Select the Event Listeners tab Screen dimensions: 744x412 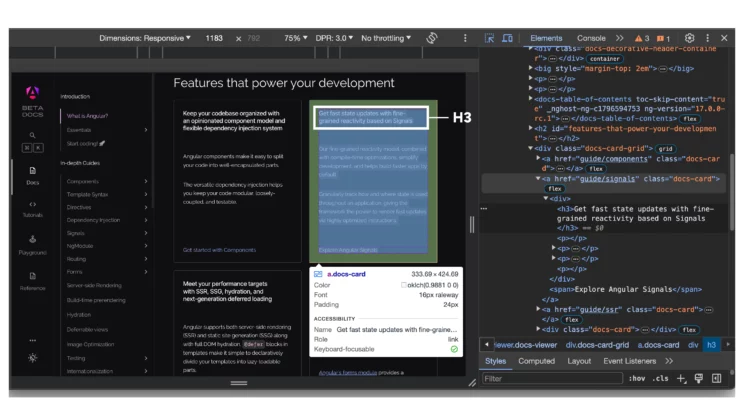click(630, 361)
